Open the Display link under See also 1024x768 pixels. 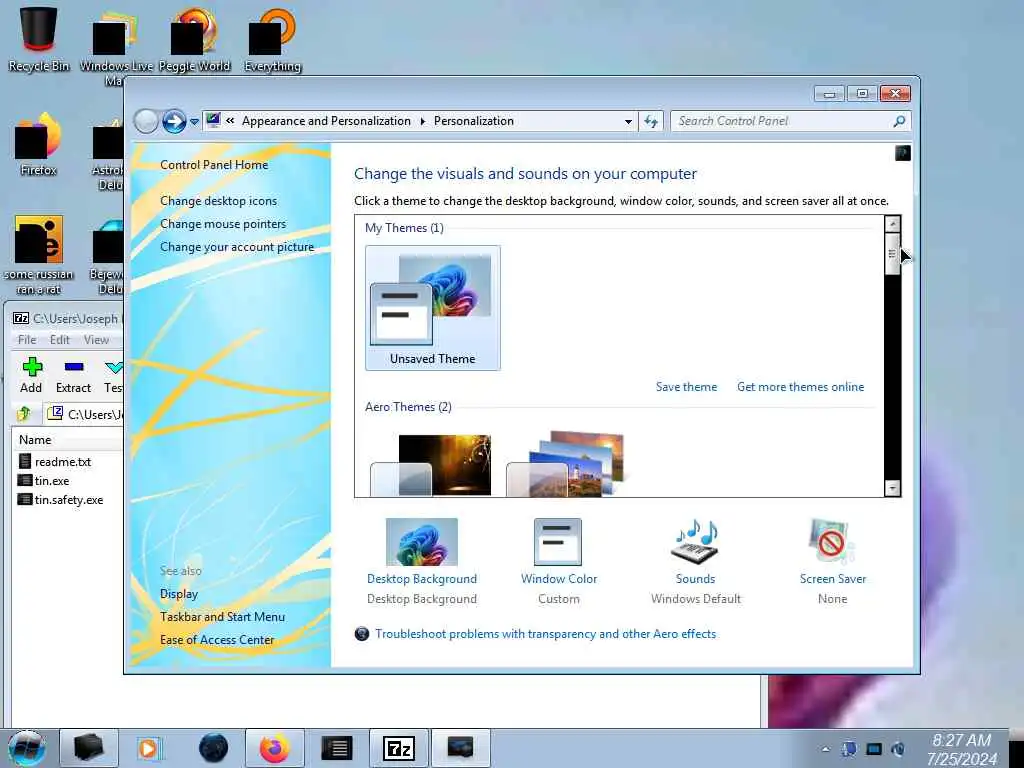[x=179, y=594]
